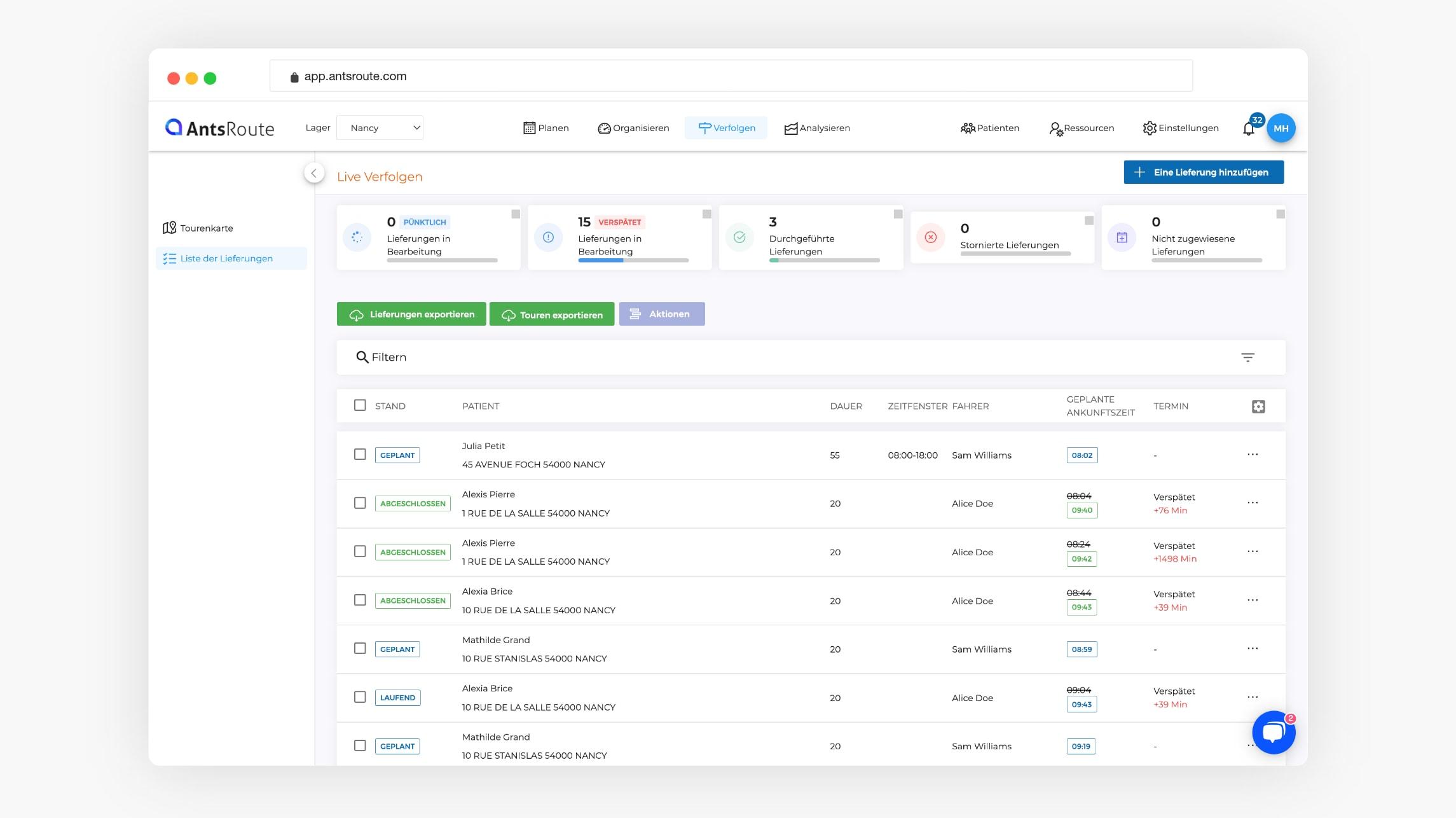Click the Ressourcen person-gear icon
This screenshot has height=818, width=1456.
[x=1055, y=128]
